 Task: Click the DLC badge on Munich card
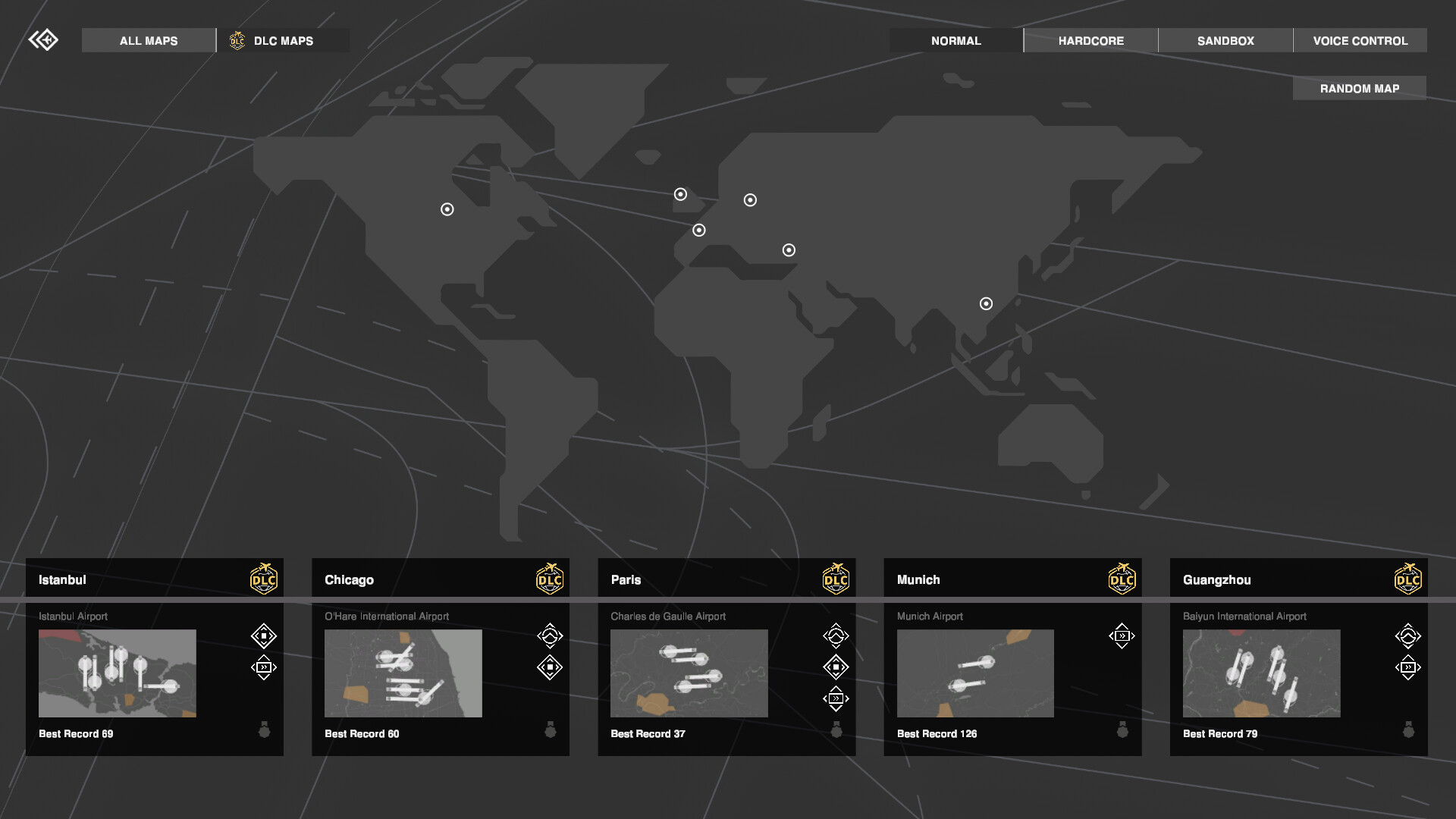(1122, 579)
